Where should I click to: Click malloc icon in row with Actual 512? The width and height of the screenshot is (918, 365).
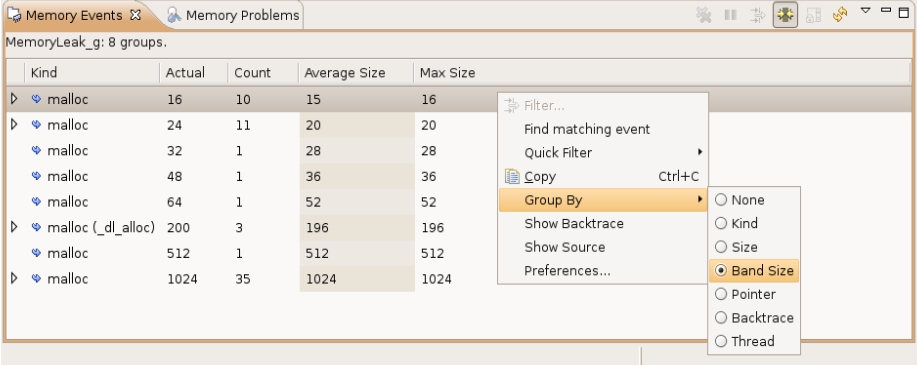pos(36,253)
